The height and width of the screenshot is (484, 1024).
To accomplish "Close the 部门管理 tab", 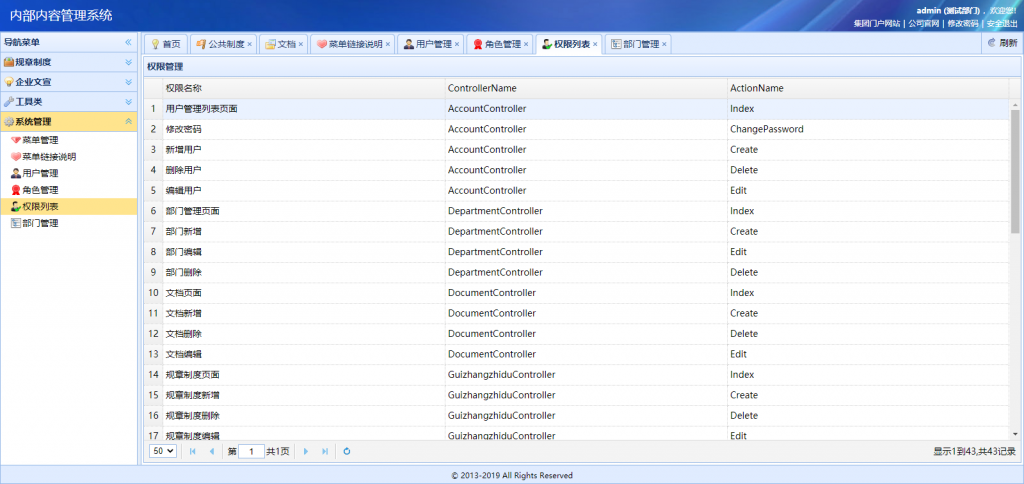I will (664, 44).
